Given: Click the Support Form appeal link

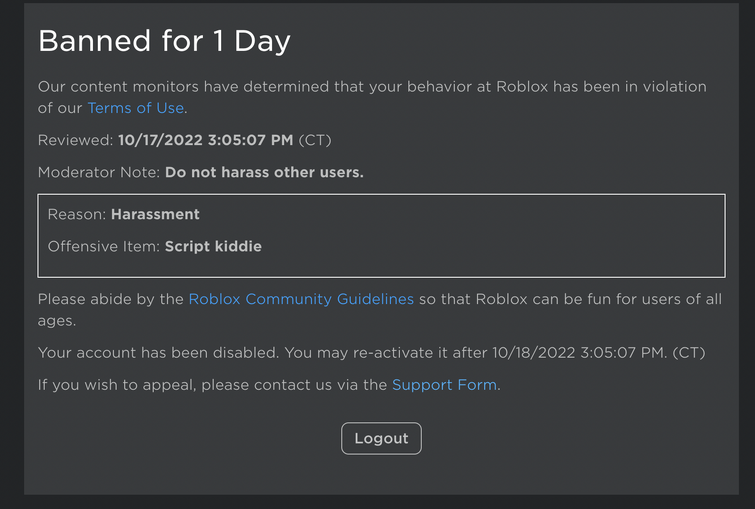Looking at the screenshot, I should pos(444,384).
